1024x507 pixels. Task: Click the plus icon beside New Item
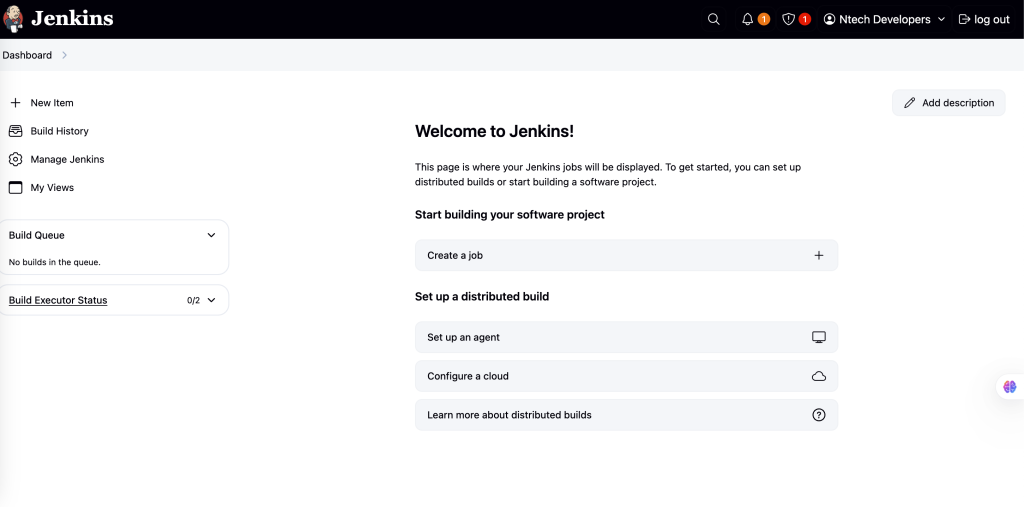[x=16, y=103]
